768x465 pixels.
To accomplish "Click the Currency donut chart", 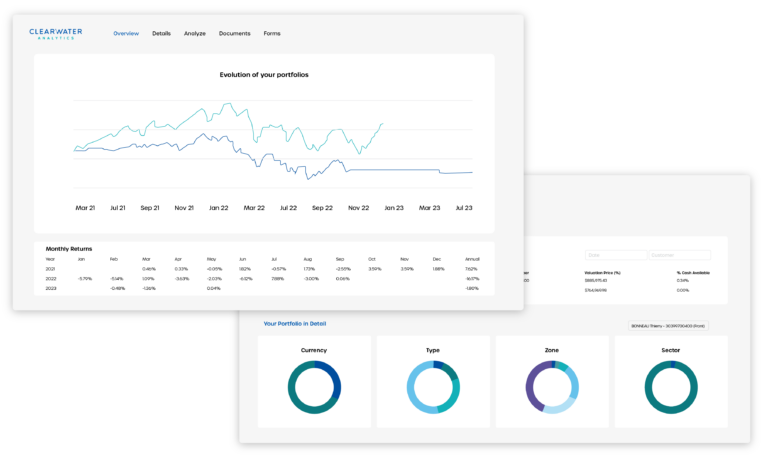I will click(x=314, y=387).
